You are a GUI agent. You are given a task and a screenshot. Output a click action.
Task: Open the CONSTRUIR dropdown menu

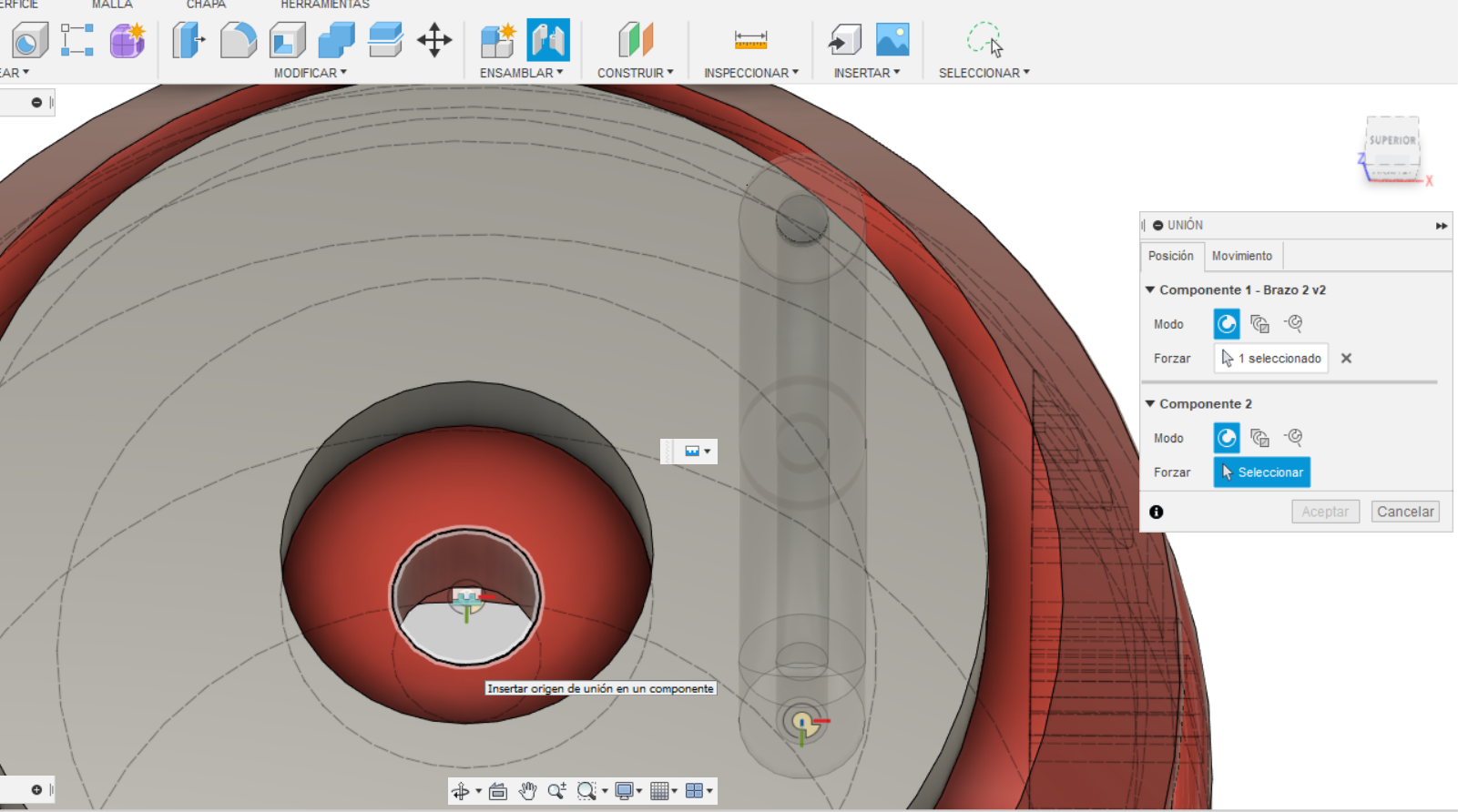[x=636, y=73]
